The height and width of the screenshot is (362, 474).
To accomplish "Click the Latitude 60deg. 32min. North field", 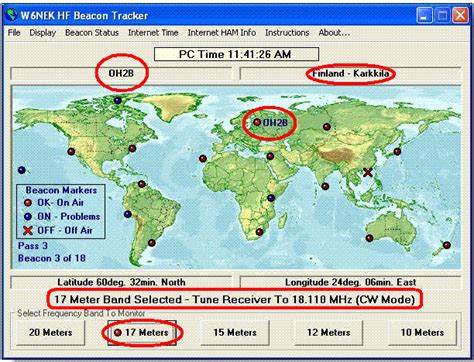I will click(121, 282).
